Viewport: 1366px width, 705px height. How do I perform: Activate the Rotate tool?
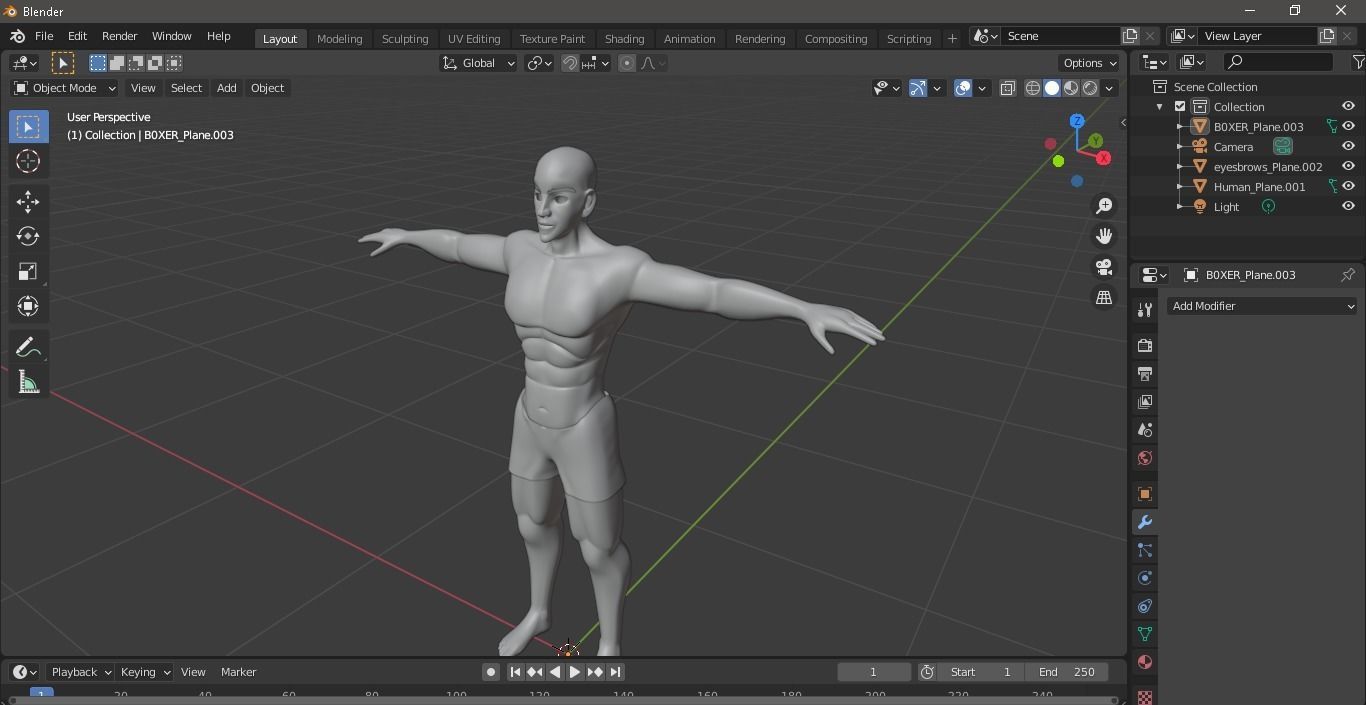28,236
